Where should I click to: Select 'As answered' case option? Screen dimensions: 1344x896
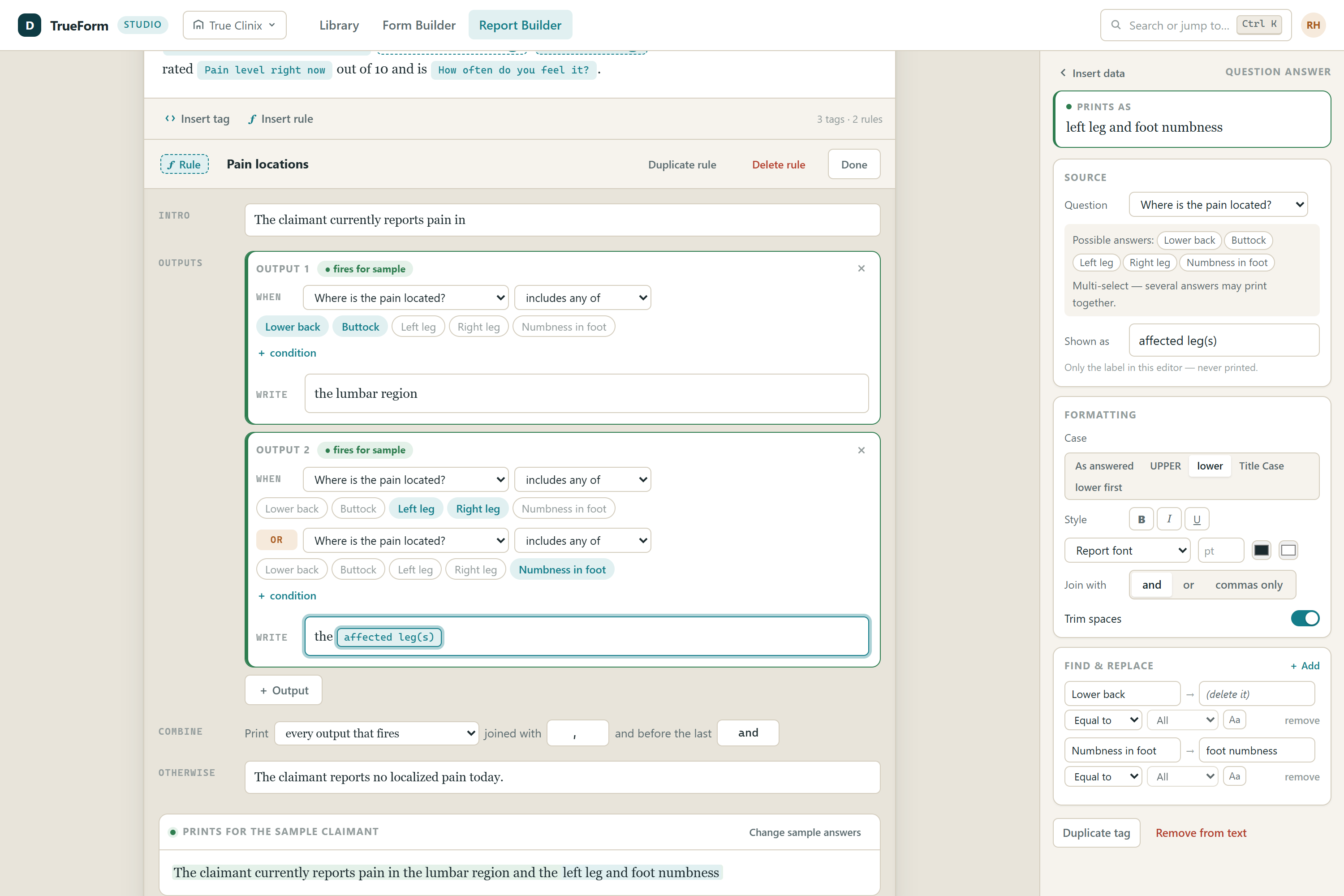pos(1104,466)
